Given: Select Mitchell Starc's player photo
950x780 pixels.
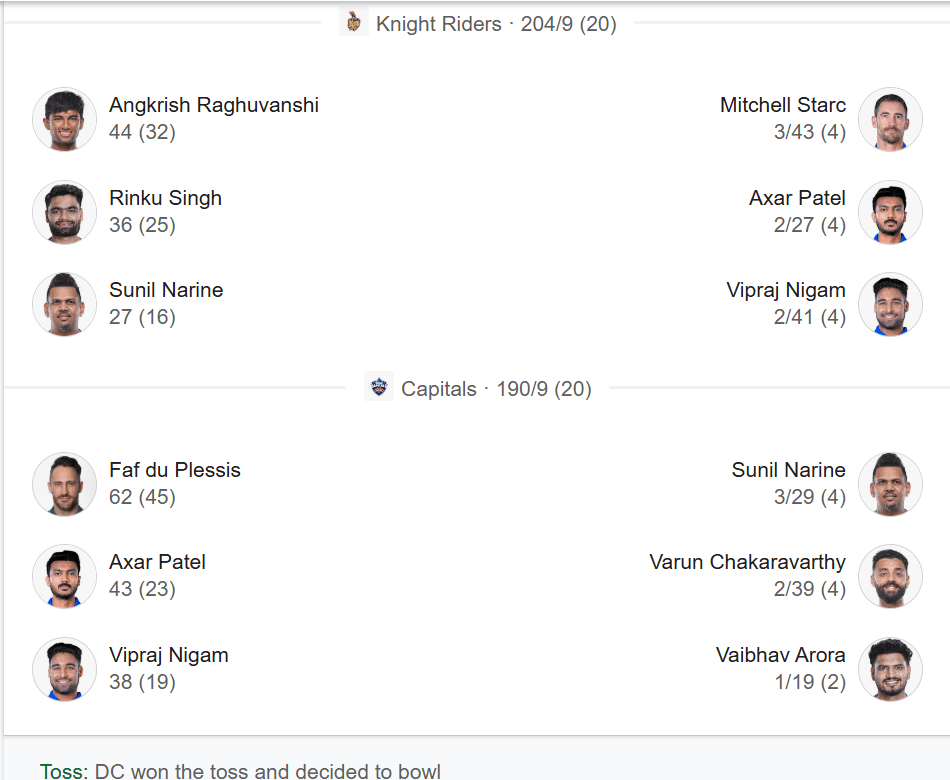Looking at the screenshot, I should (x=890, y=119).
